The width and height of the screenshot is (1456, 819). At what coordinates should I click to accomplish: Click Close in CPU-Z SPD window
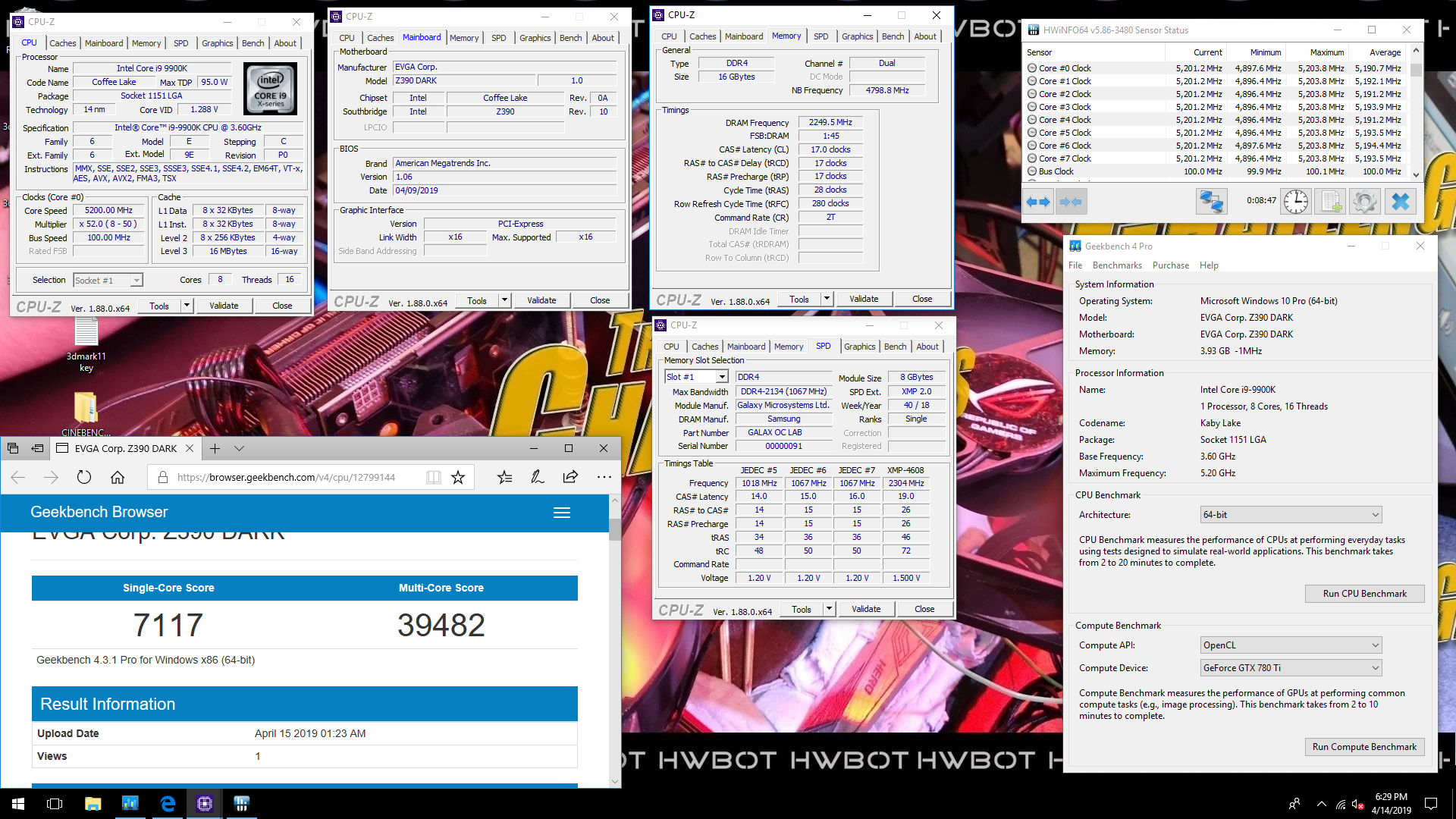[x=924, y=609]
